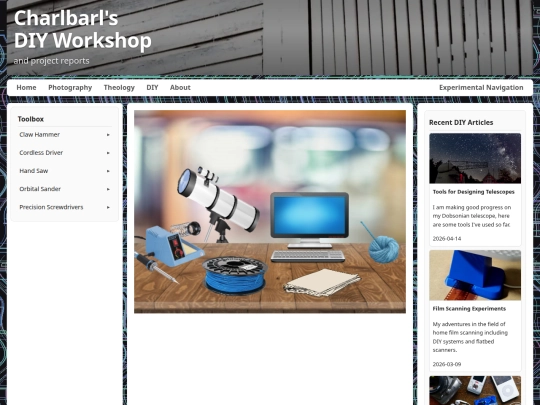Click the Claw Hammer label
The width and height of the screenshot is (540, 405).
[x=39, y=135]
